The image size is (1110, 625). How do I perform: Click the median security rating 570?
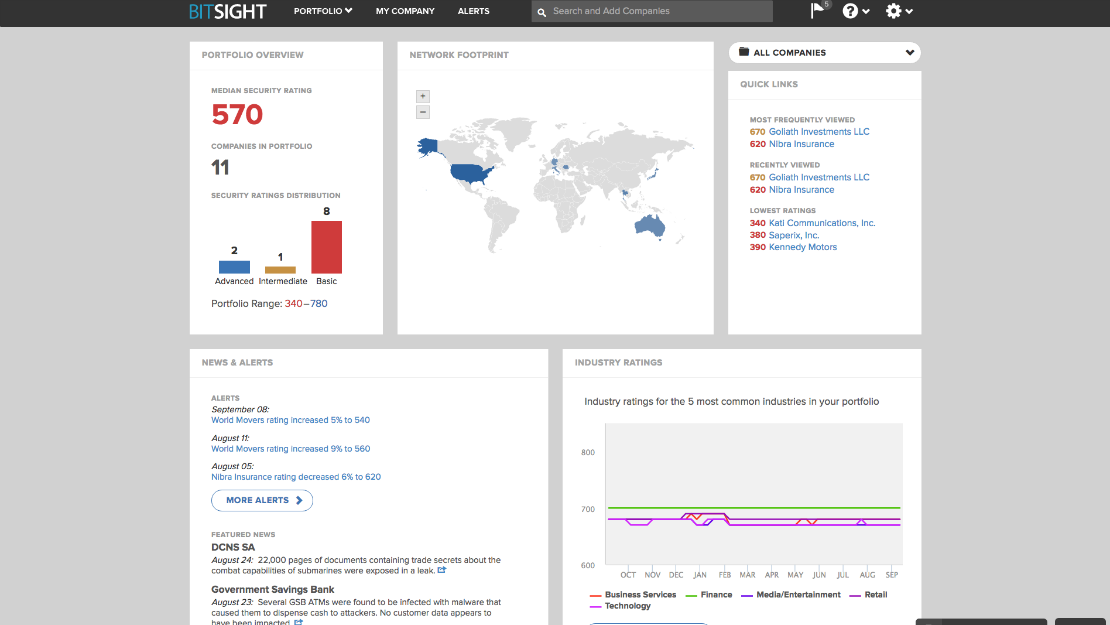(237, 115)
